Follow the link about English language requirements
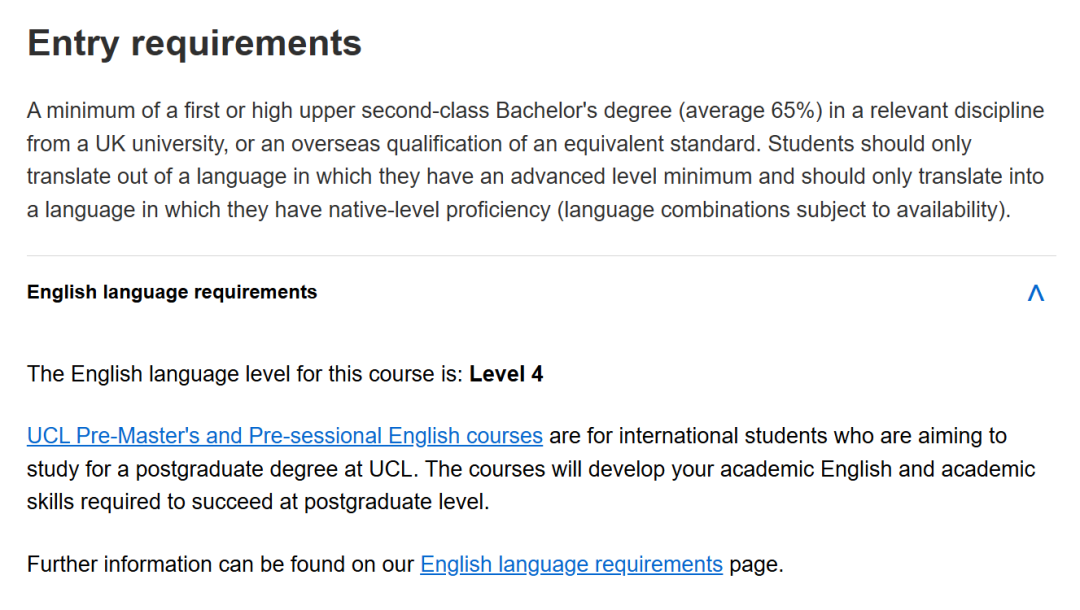1080x610 pixels. pos(570,564)
